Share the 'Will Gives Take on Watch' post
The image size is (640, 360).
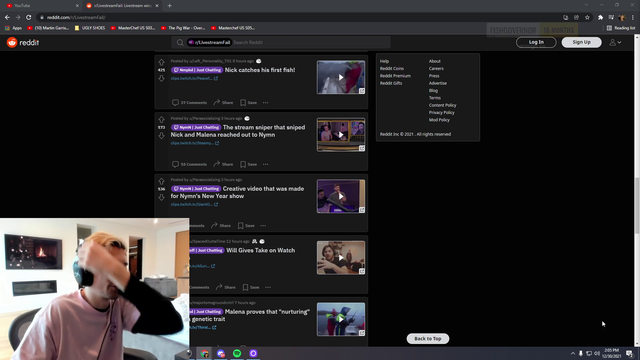point(226,287)
